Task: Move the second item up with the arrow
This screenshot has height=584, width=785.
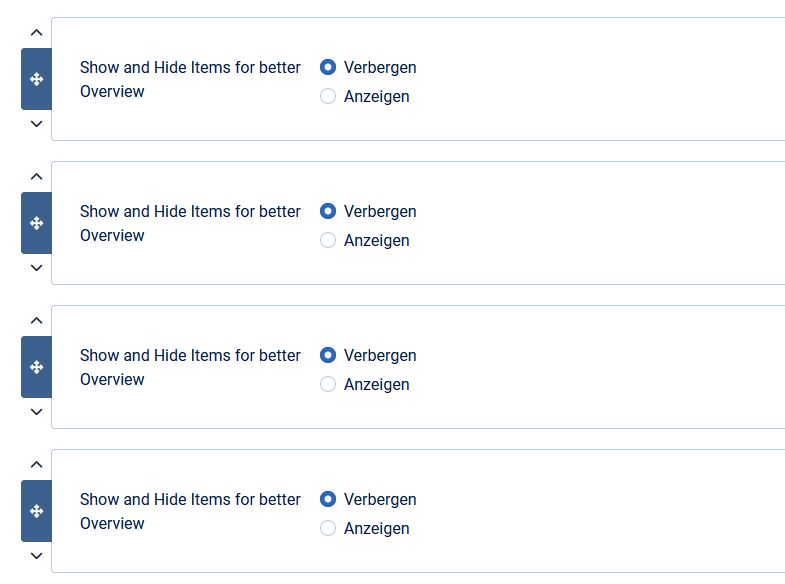Action: pos(36,177)
